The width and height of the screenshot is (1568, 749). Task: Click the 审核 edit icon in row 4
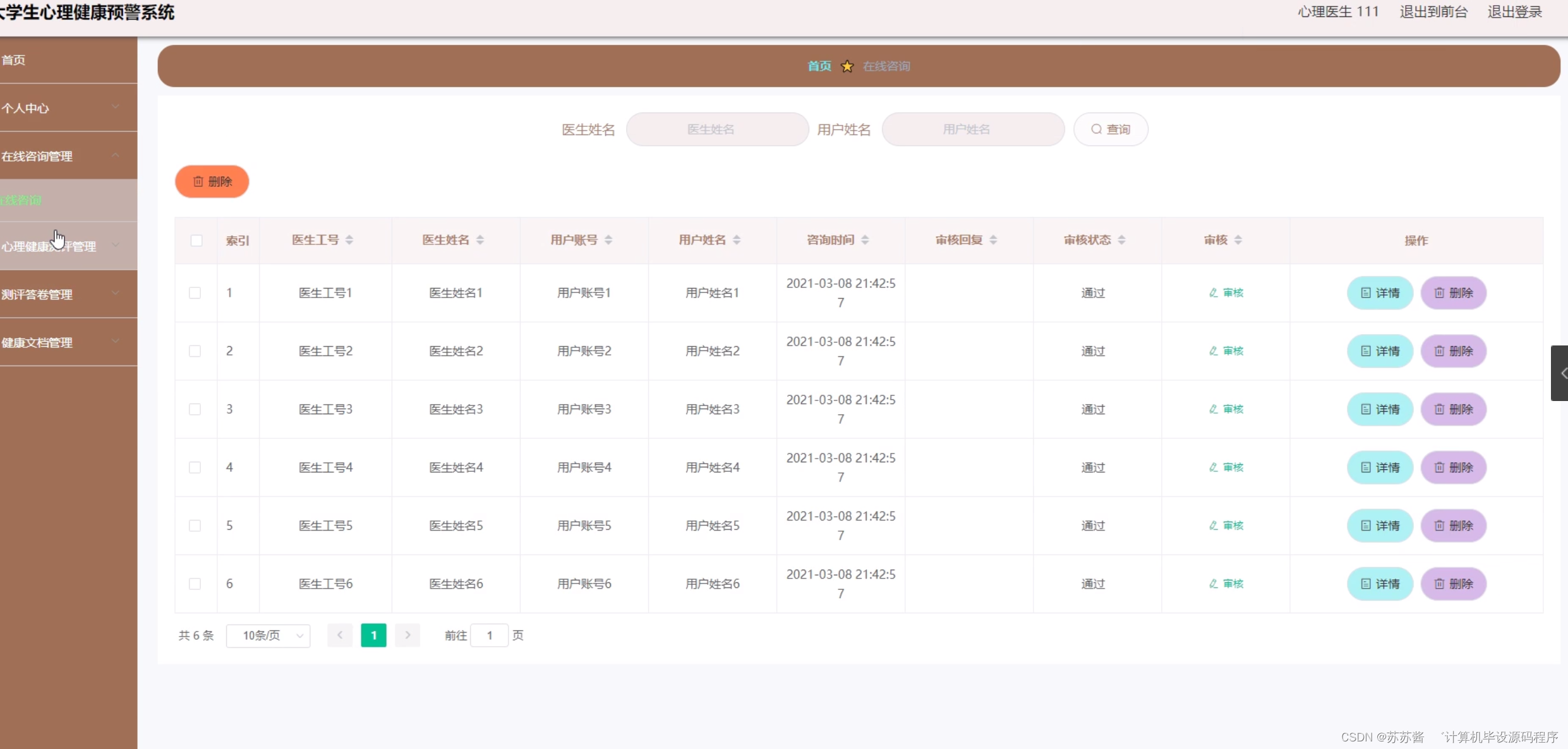click(x=1214, y=467)
